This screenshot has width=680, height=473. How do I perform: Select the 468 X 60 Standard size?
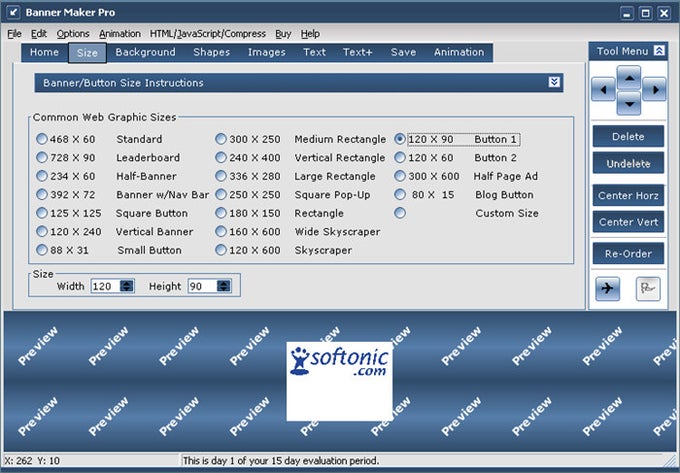click(42, 139)
